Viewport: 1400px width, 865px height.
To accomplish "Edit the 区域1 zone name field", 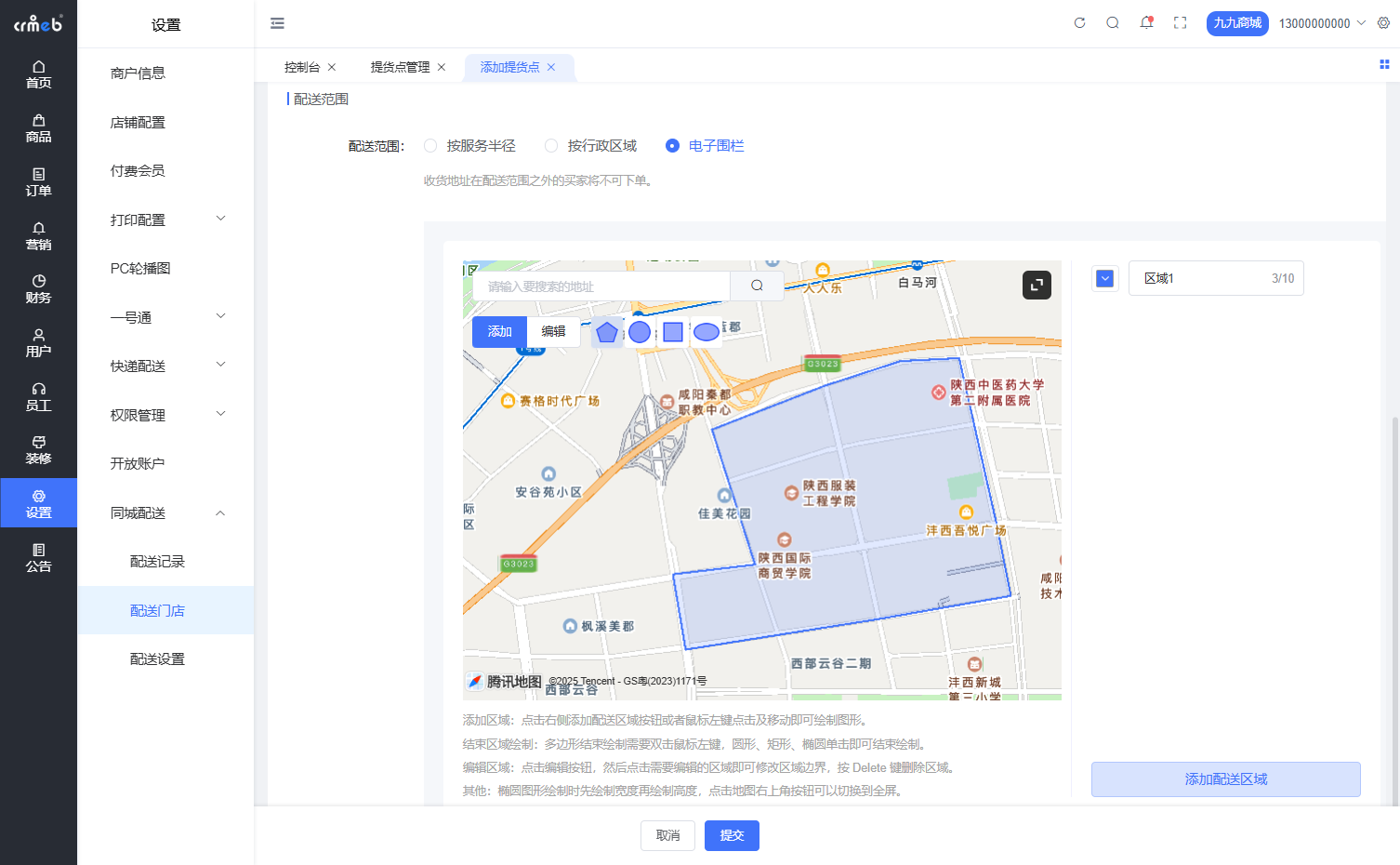I will coord(1216,278).
